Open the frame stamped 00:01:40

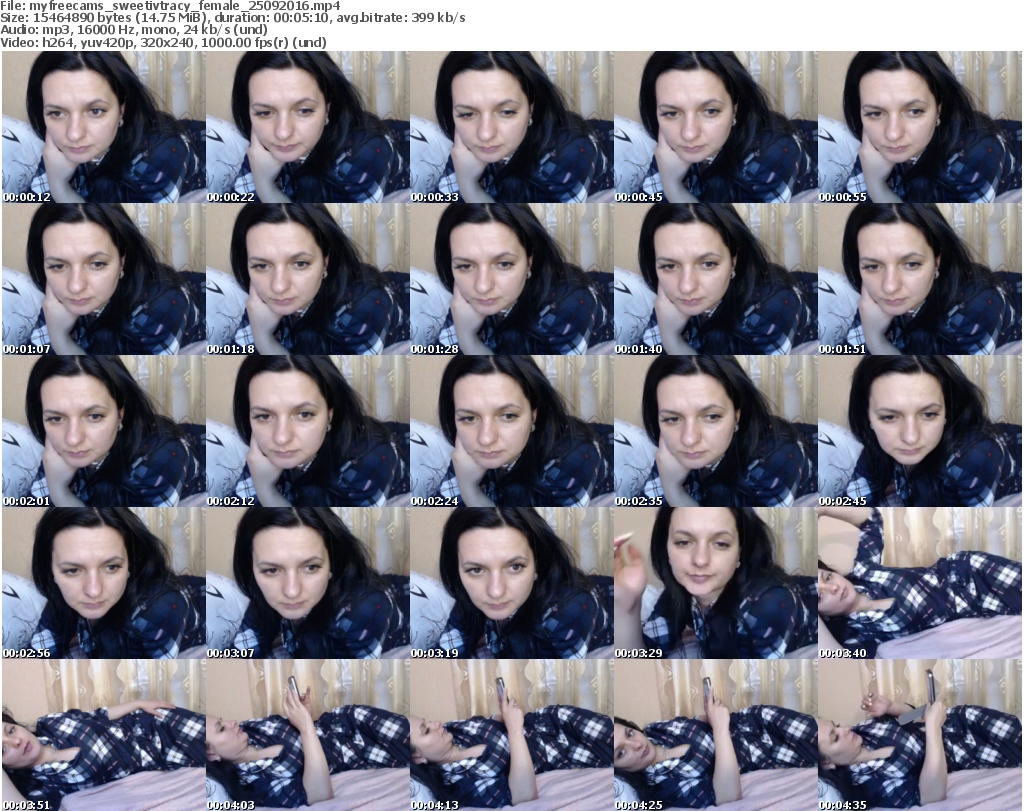[x=716, y=279]
